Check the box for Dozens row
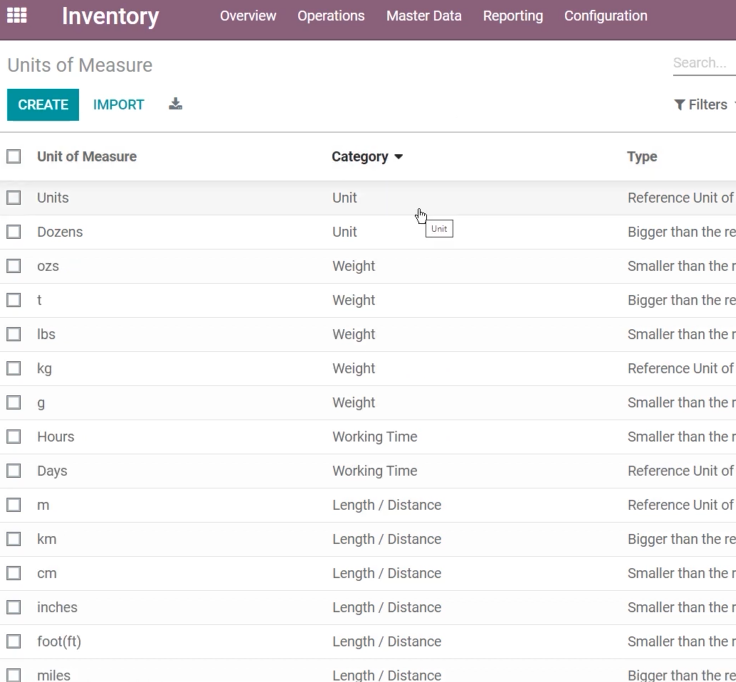The width and height of the screenshot is (736, 682). pos(14,232)
